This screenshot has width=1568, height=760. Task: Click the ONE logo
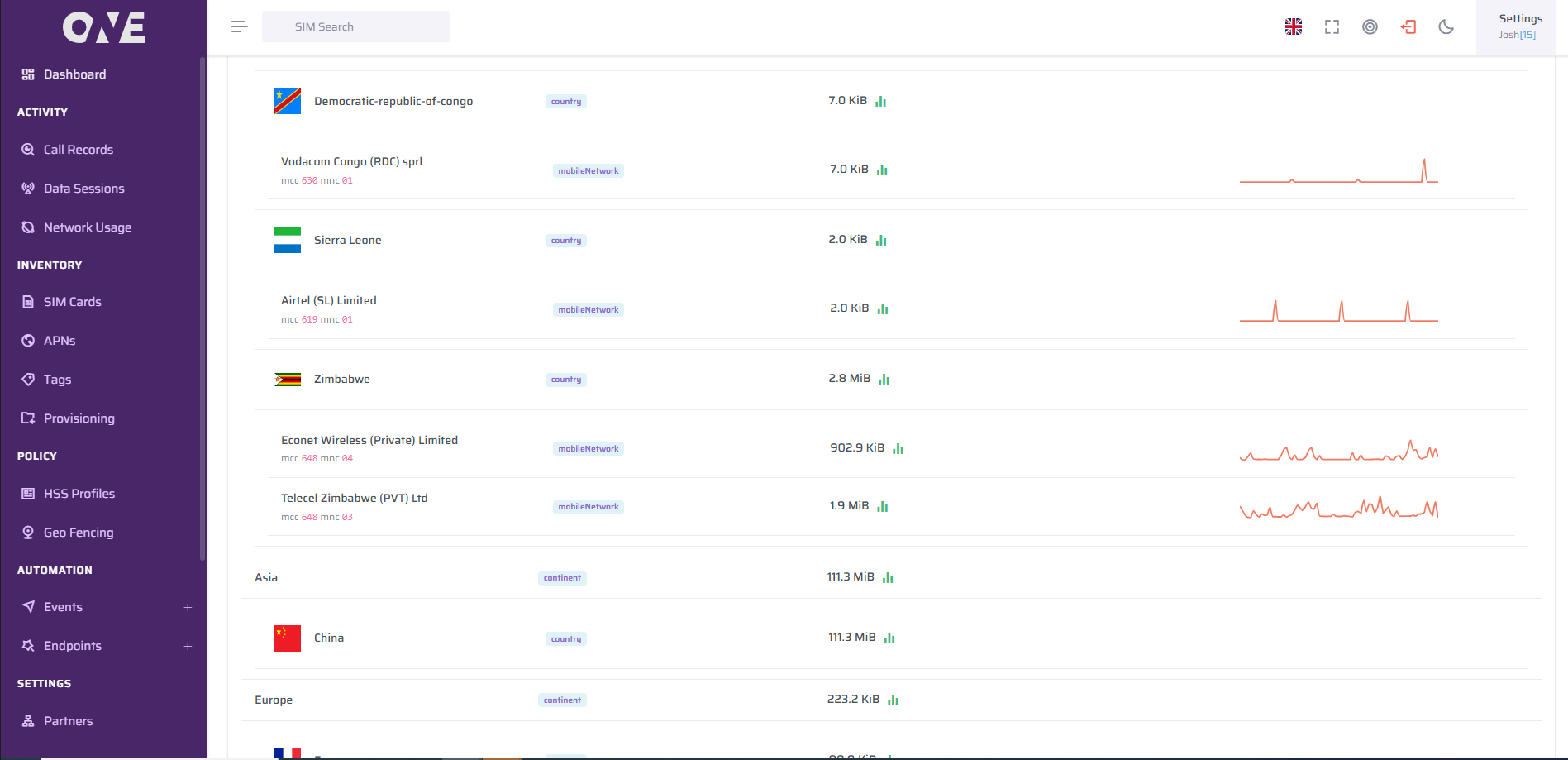[103, 27]
